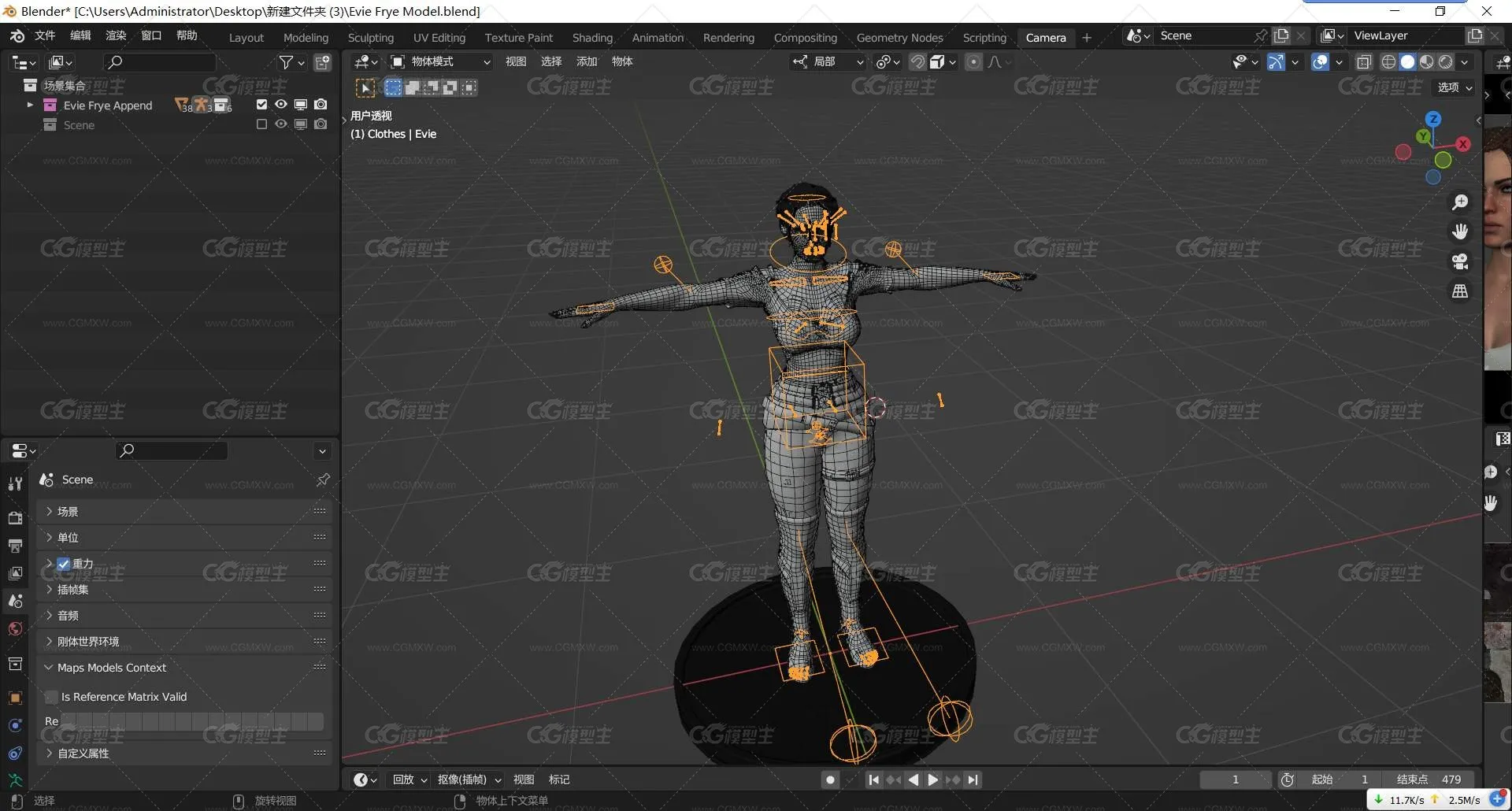Pin the Scene properties context
The width and height of the screenshot is (1512, 811).
point(323,480)
